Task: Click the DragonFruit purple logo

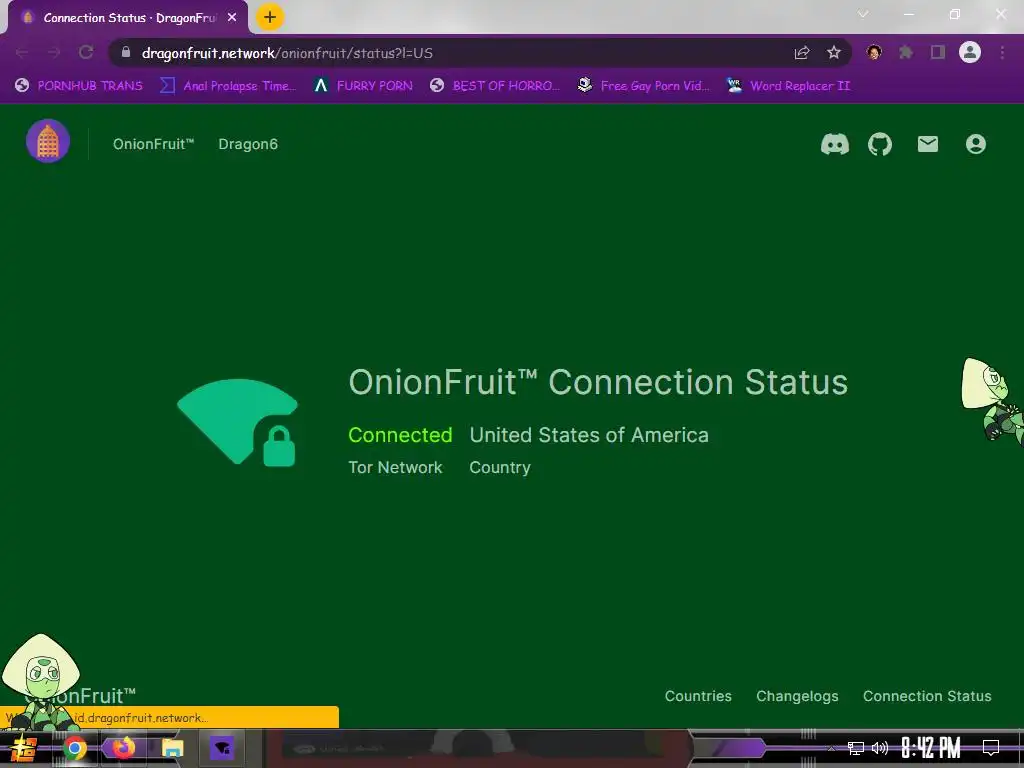Action: [48, 141]
